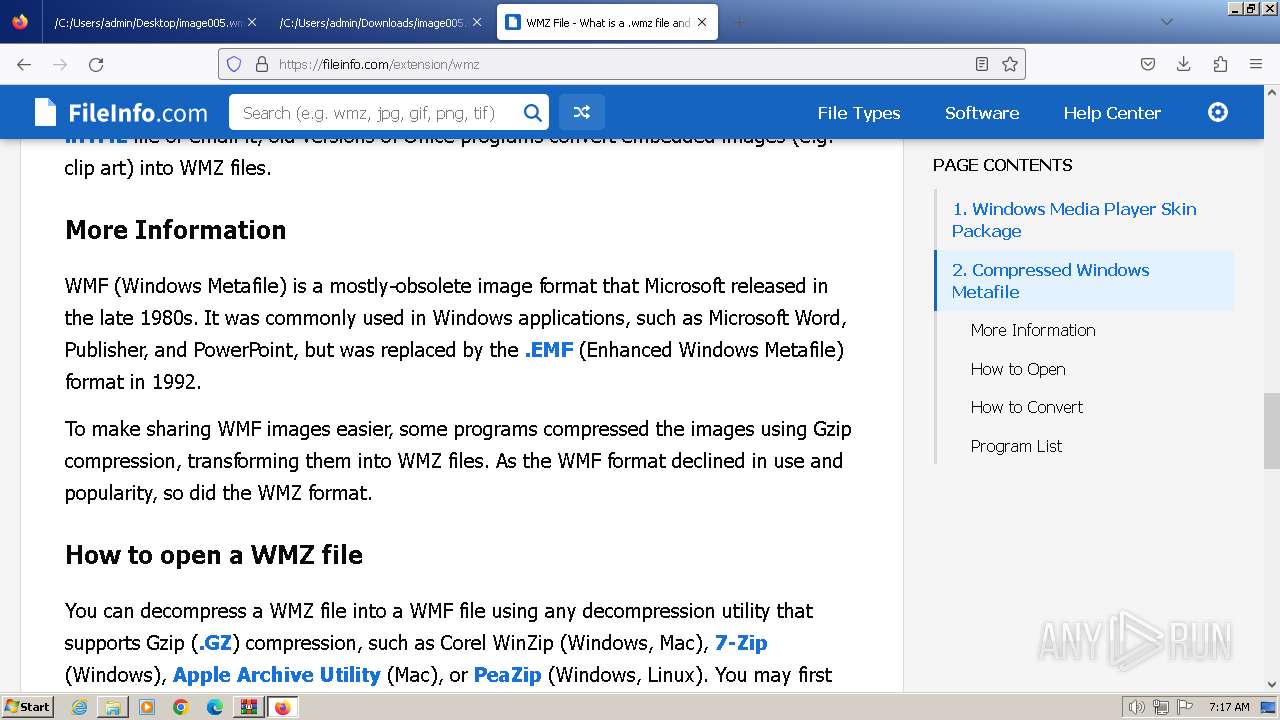Open the Windows Start button
1280x720 pixels.
point(28,707)
